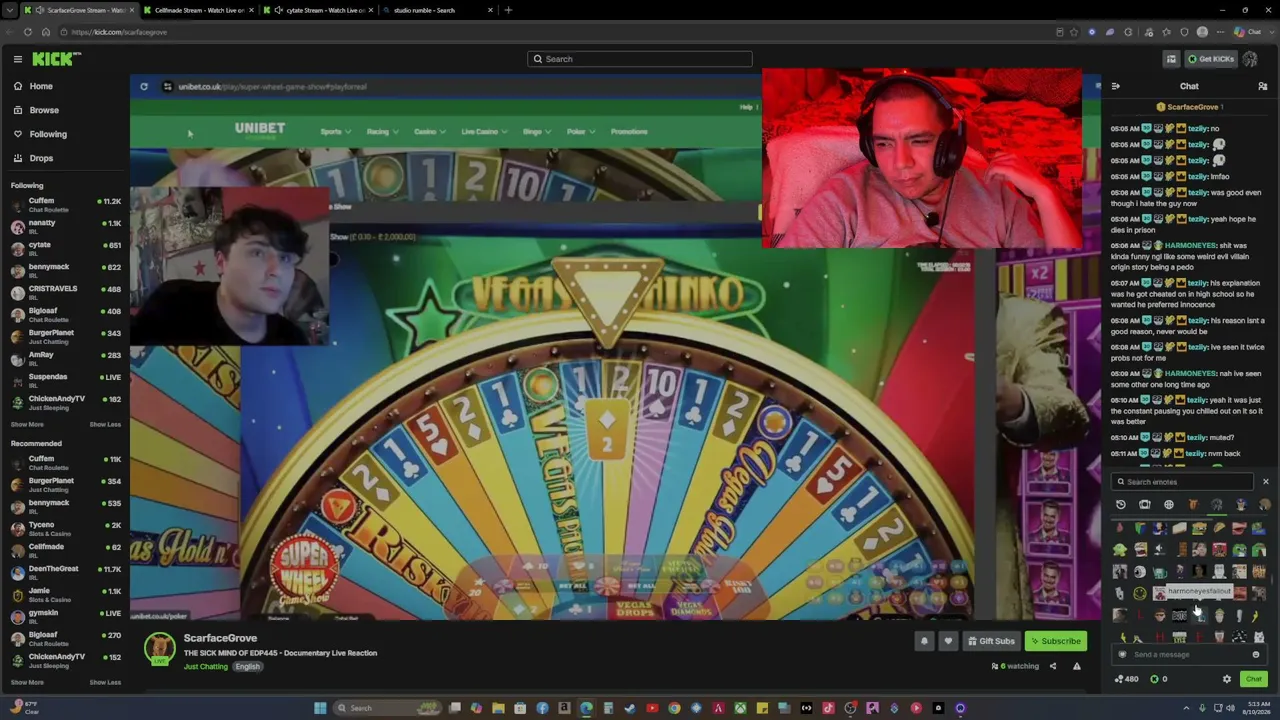The width and height of the screenshot is (1280, 720).
Task: Open the ScarfaceGrove channel name
Action: (x=220, y=638)
